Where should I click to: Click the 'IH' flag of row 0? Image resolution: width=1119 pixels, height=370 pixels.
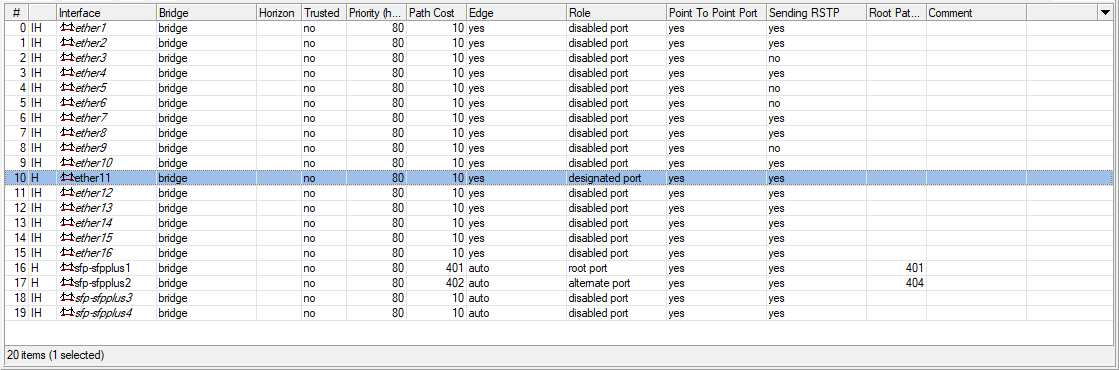(37, 28)
